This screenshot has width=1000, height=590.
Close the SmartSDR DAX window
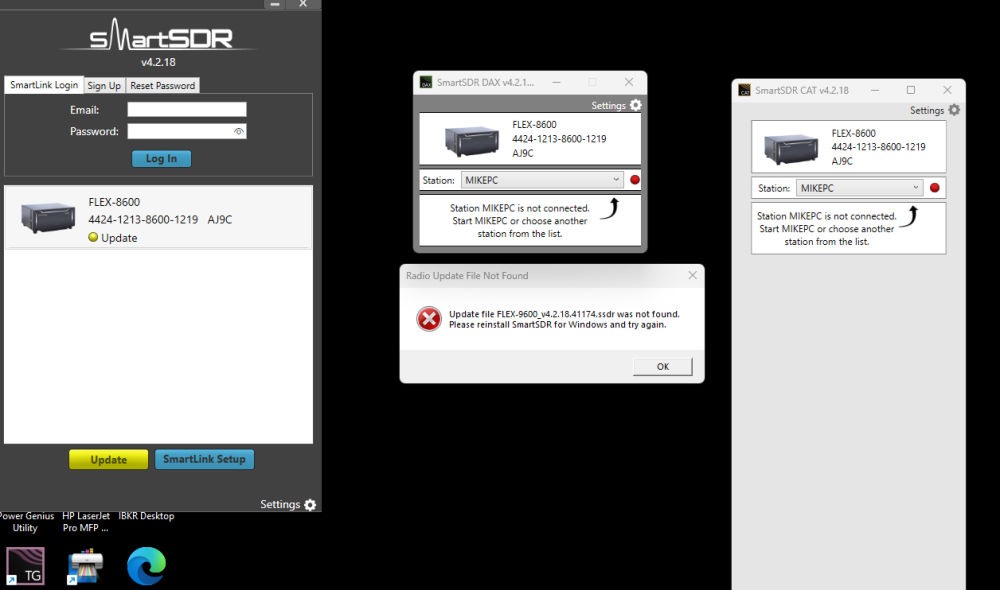click(629, 82)
